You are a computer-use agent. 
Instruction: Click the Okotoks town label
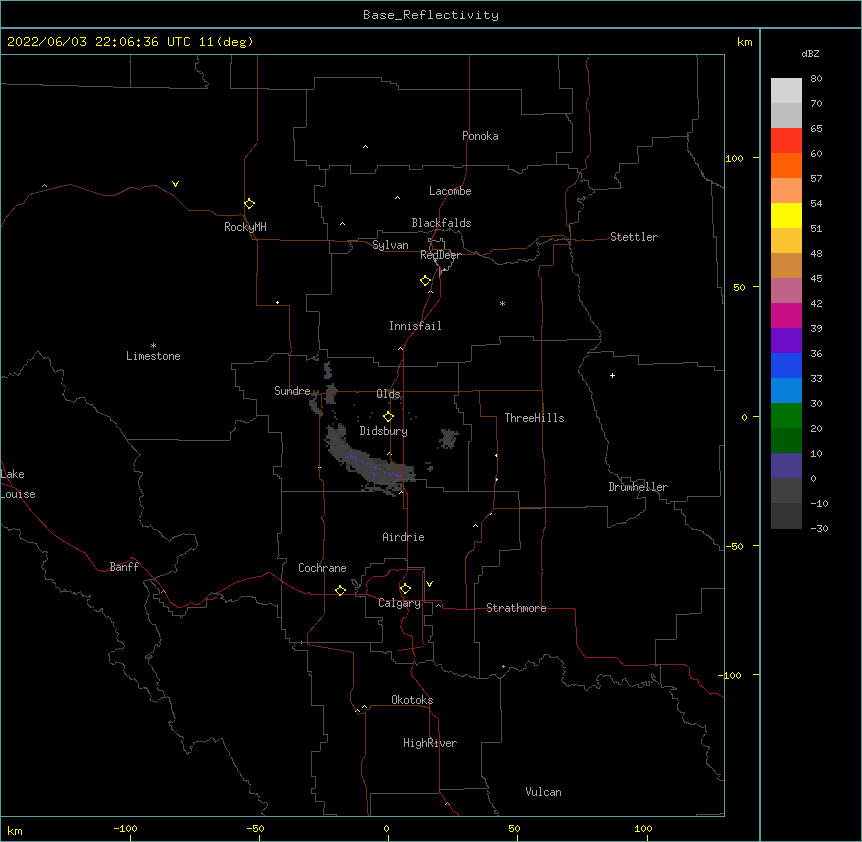pyautogui.click(x=412, y=700)
